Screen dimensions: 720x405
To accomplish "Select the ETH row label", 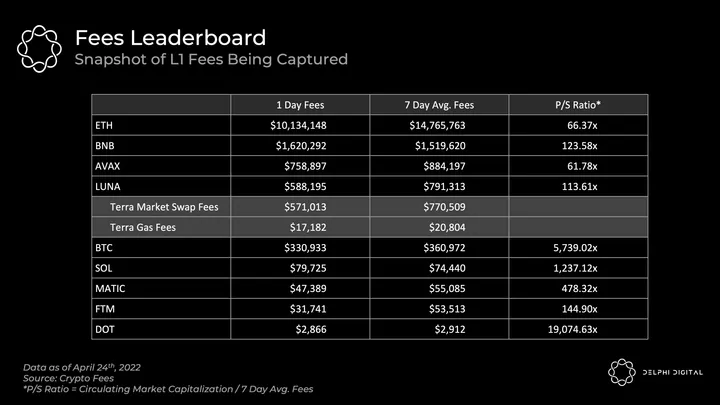I will (x=103, y=126).
